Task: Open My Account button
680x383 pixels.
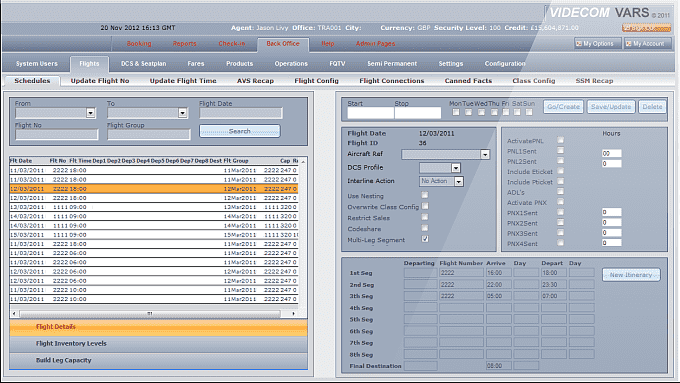Action: click(x=647, y=43)
